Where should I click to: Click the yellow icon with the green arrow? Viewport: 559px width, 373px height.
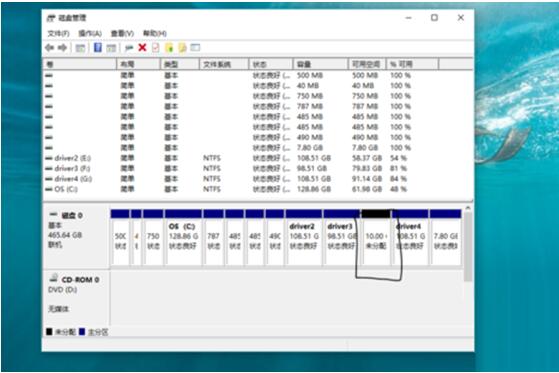pyautogui.click(x=169, y=48)
